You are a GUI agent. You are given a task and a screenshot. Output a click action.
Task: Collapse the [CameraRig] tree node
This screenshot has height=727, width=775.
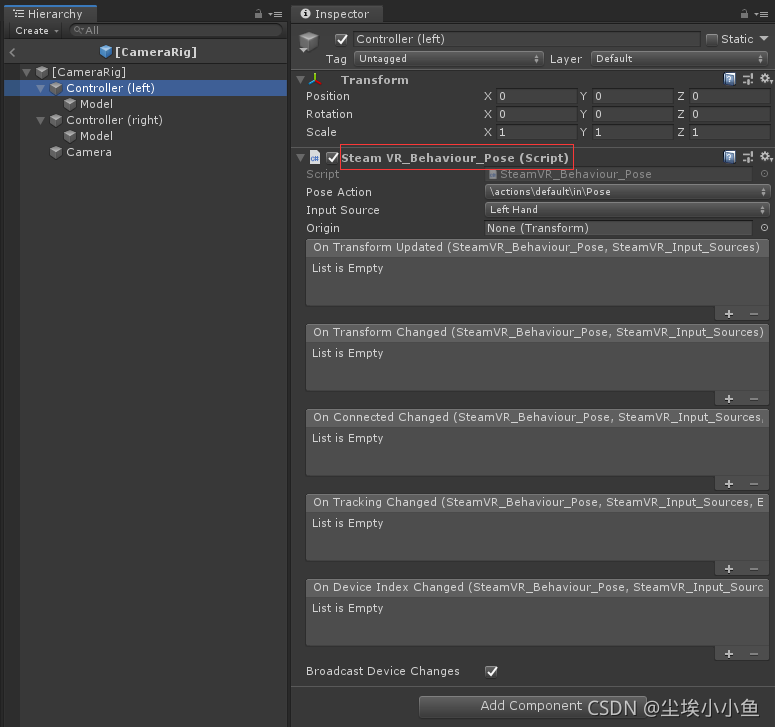(x=27, y=72)
